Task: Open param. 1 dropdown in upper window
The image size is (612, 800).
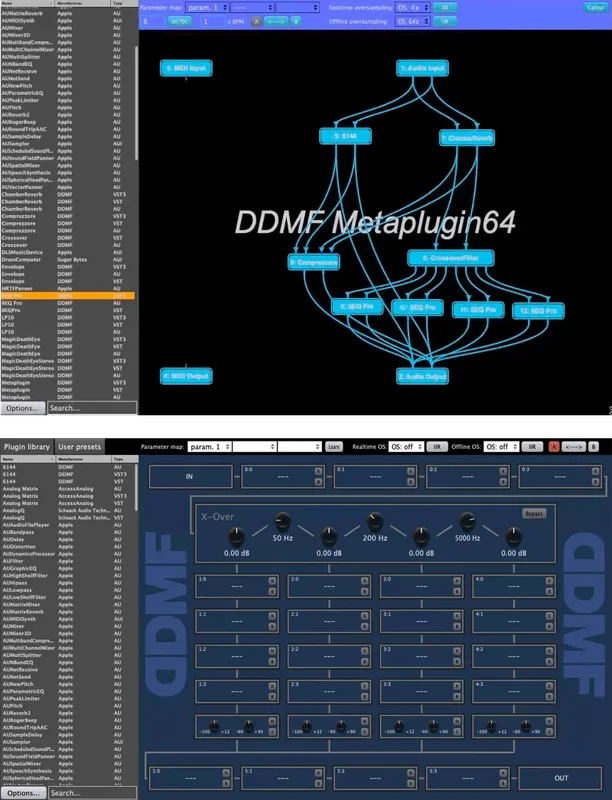Action: tap(207, 7)
